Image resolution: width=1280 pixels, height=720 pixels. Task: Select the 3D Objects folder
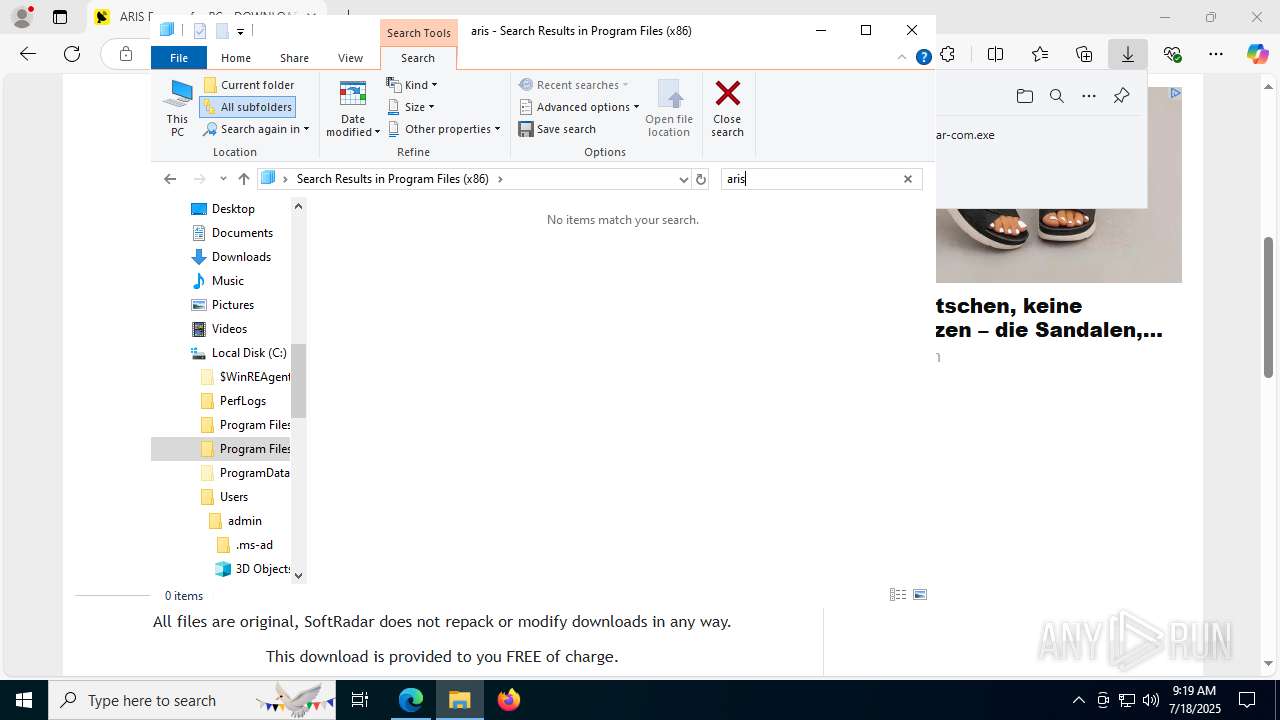(263, 569)
